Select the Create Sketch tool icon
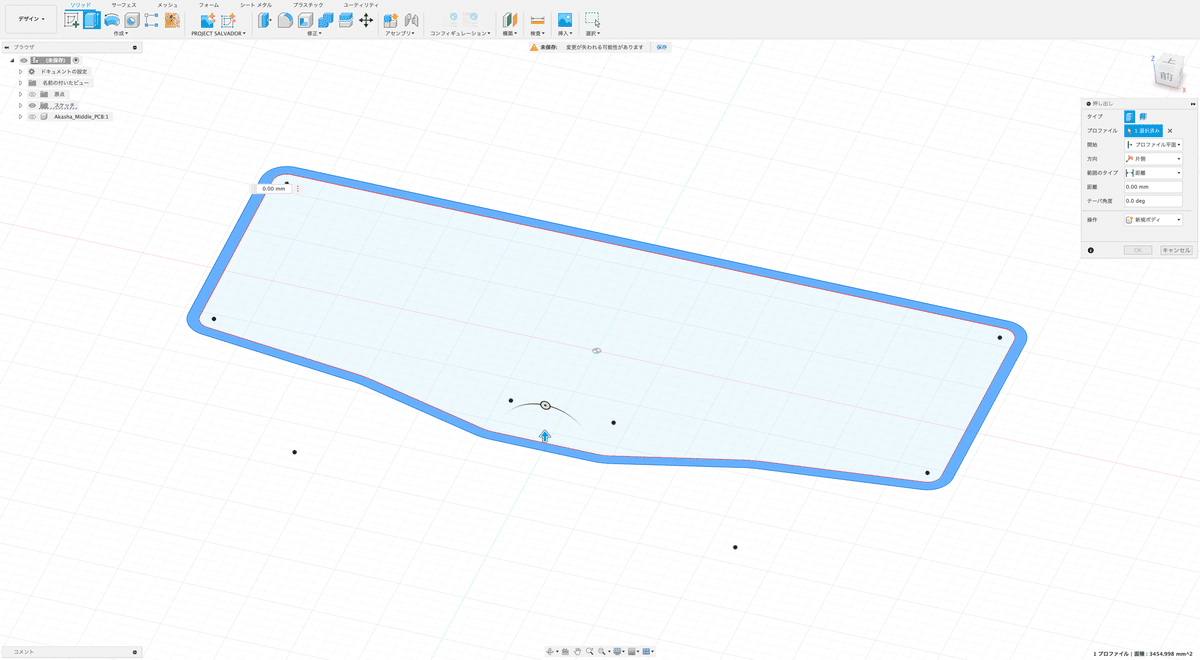The image size is (1200, 660). 72,20
